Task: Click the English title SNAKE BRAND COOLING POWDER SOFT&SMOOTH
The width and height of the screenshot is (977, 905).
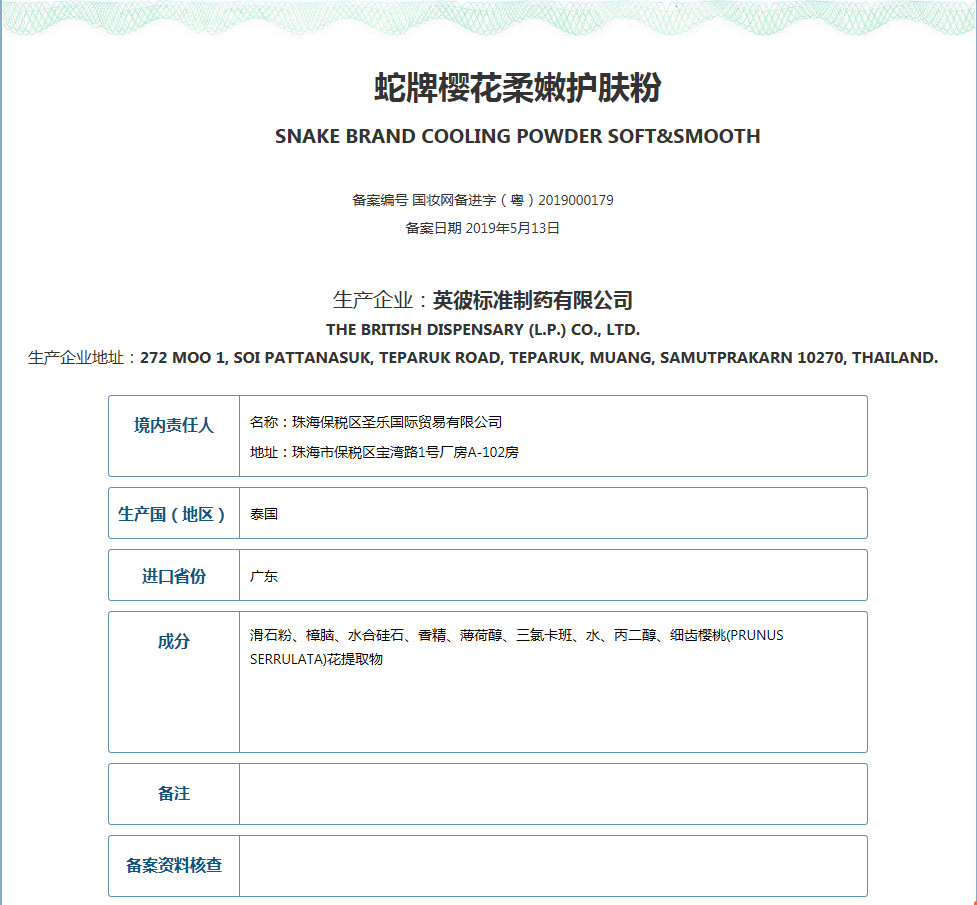Action: click(517, 136)
